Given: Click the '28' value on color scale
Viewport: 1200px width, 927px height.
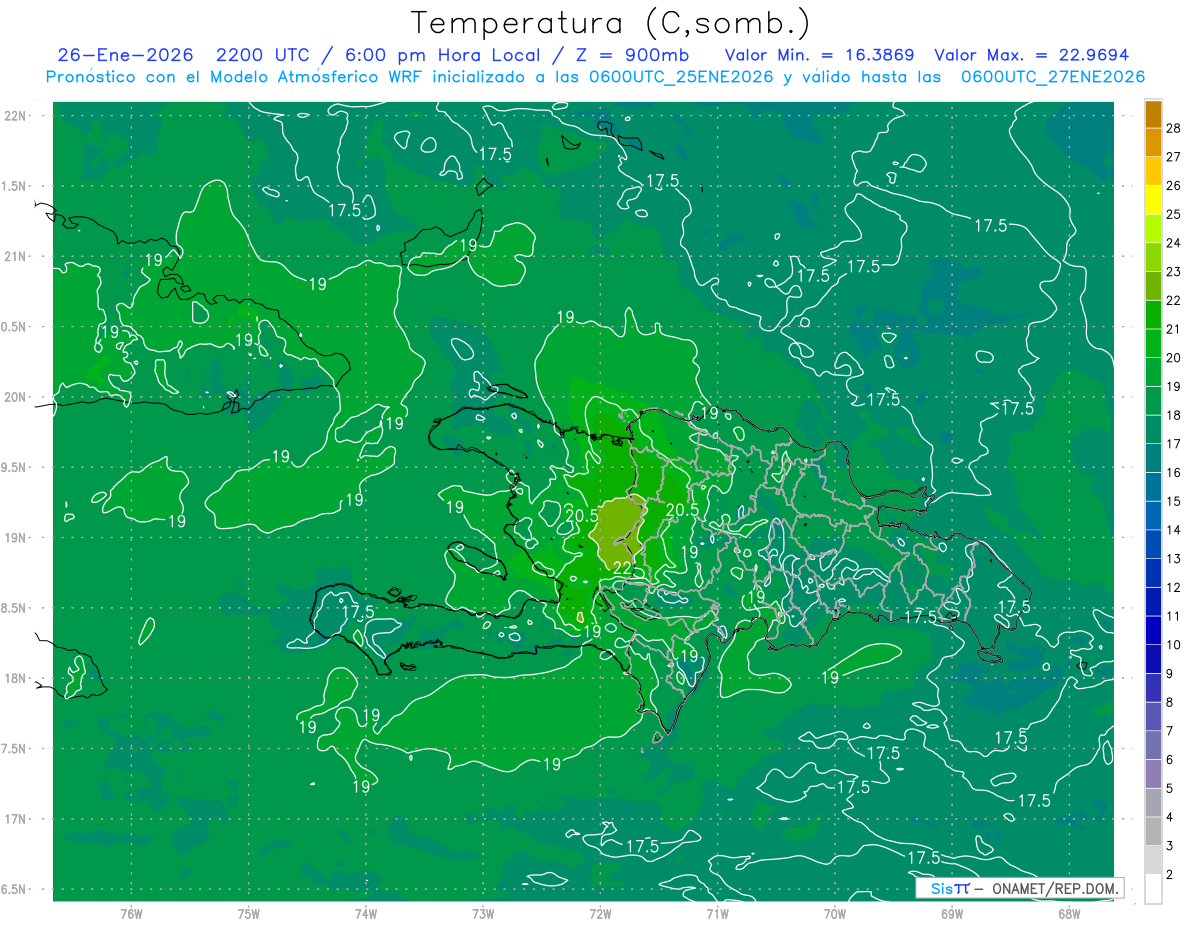Looking at the screenshot, I should click(1174, 127).
